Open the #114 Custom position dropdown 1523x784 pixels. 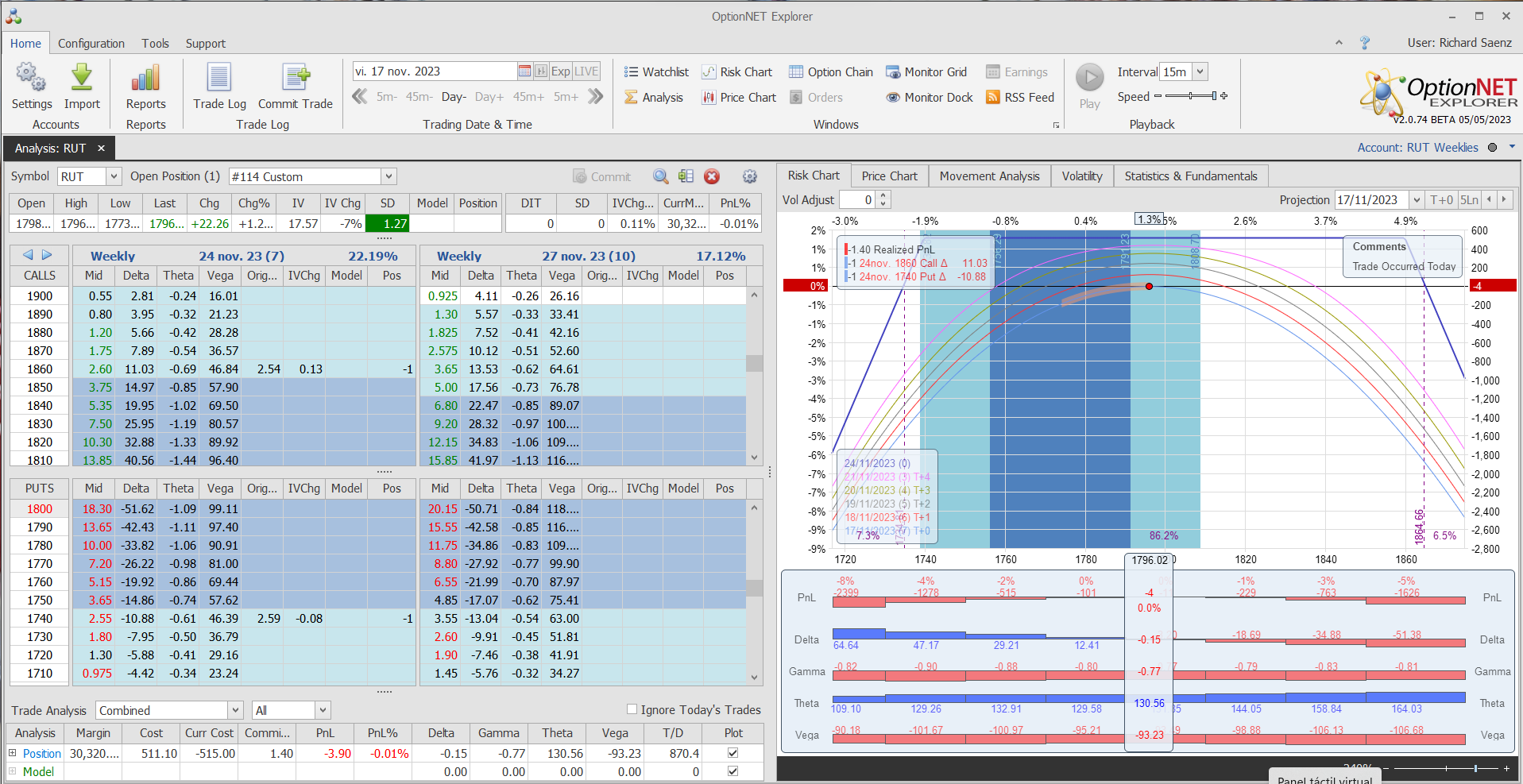point(388,176)
